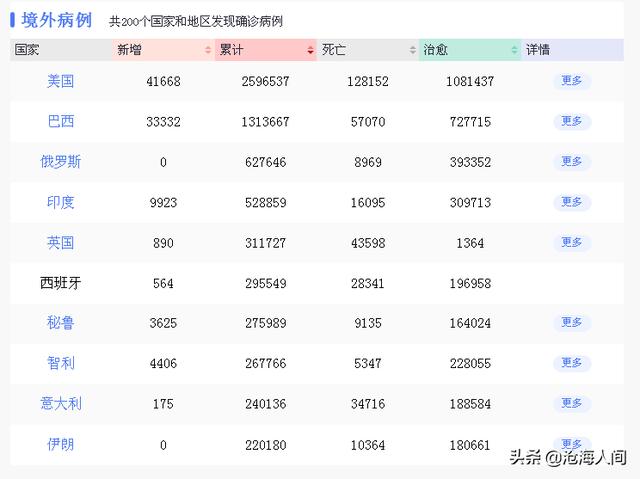
Task: Click 更多 button in 俄罗斯 row
Action: (572, 162)
